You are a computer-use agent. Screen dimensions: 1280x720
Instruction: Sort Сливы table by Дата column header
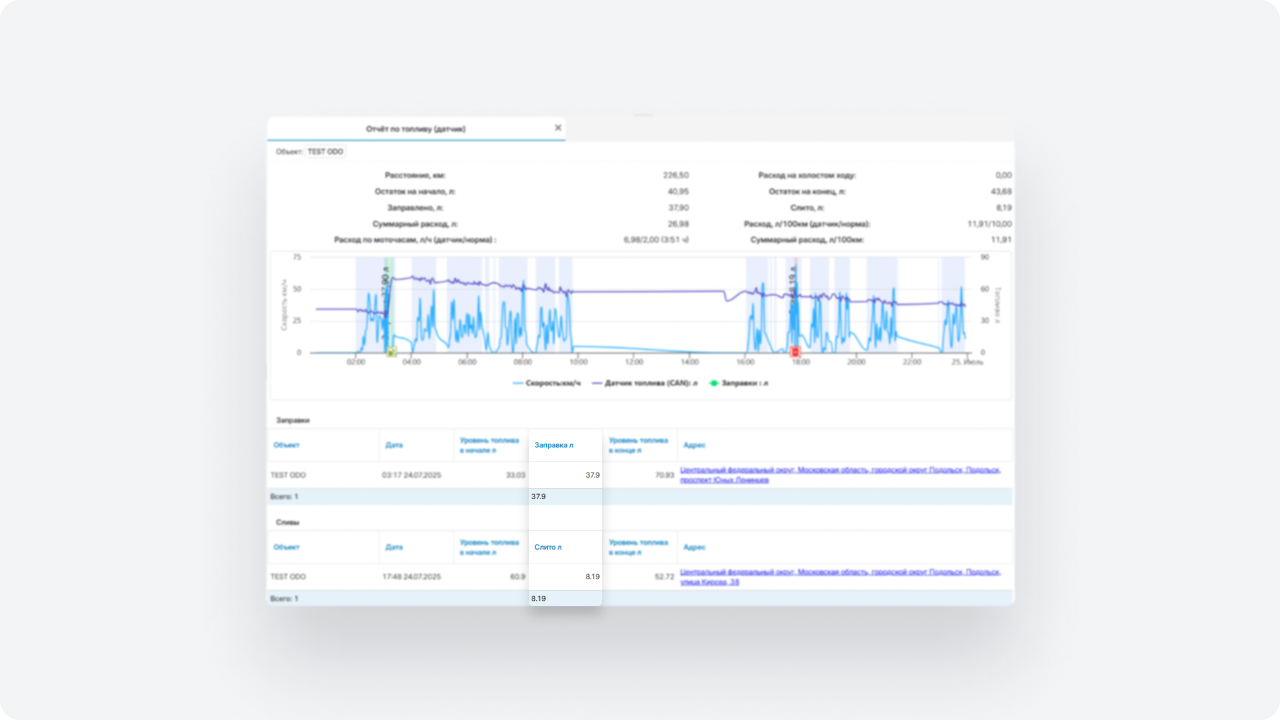coord(394,547)
